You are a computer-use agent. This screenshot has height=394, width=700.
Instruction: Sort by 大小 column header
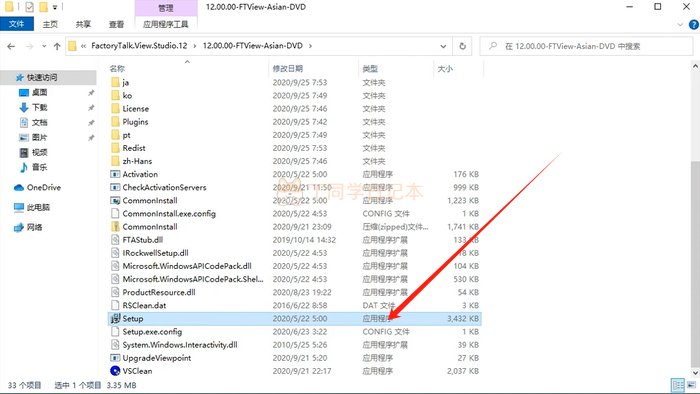(x=445, y=68)
